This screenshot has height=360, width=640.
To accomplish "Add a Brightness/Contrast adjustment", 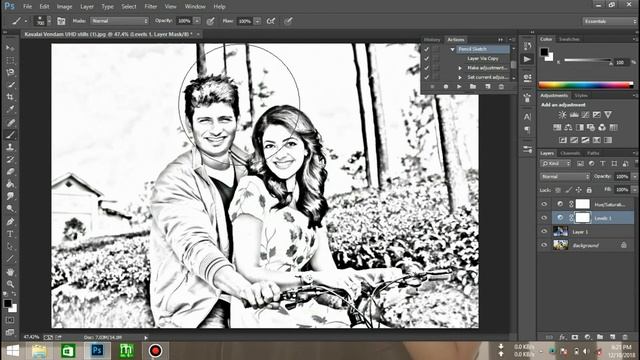I will 562,115.
